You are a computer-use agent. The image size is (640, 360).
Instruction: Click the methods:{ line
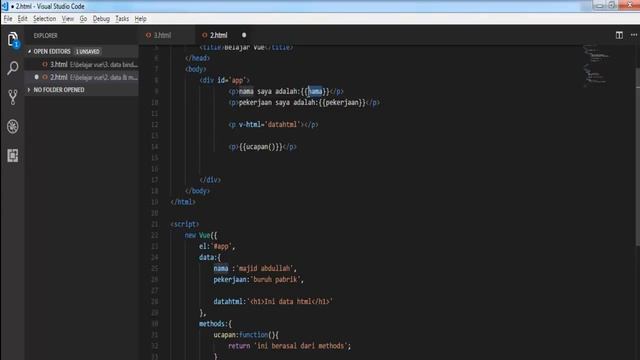[x=215, y=324]
